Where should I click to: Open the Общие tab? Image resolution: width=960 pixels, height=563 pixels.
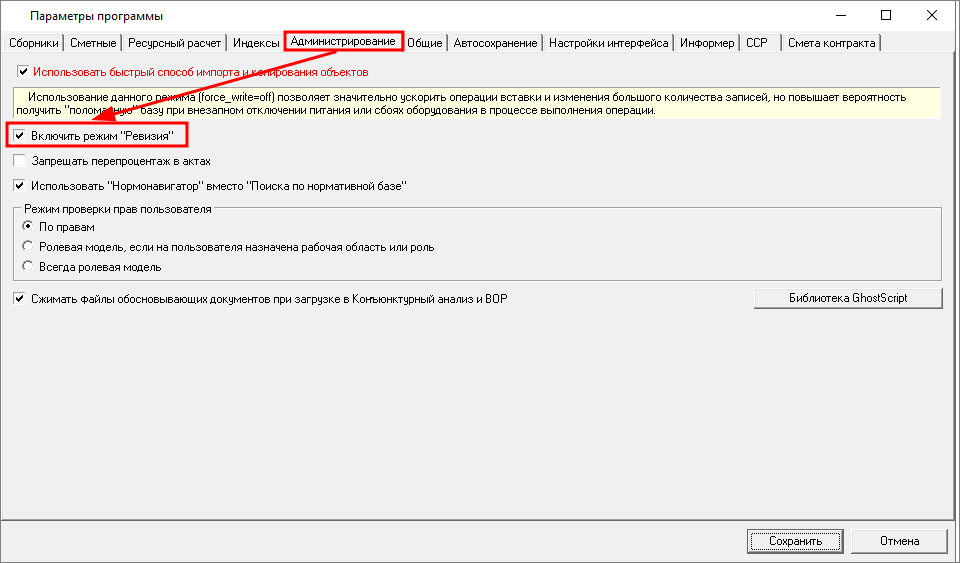point(426,43)
